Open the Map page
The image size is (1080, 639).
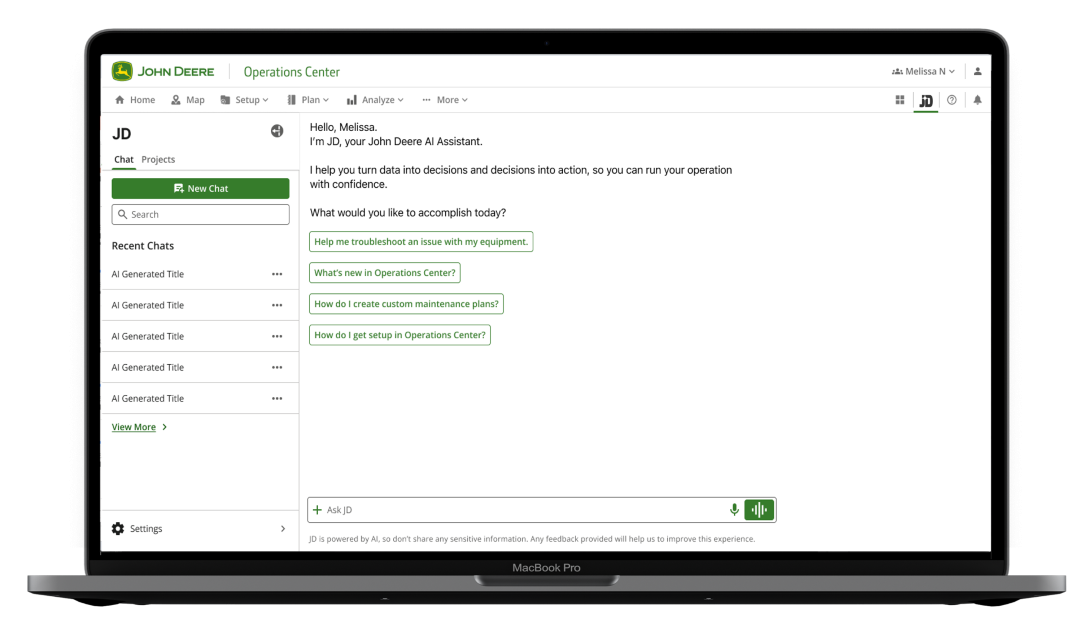(188, 100)
